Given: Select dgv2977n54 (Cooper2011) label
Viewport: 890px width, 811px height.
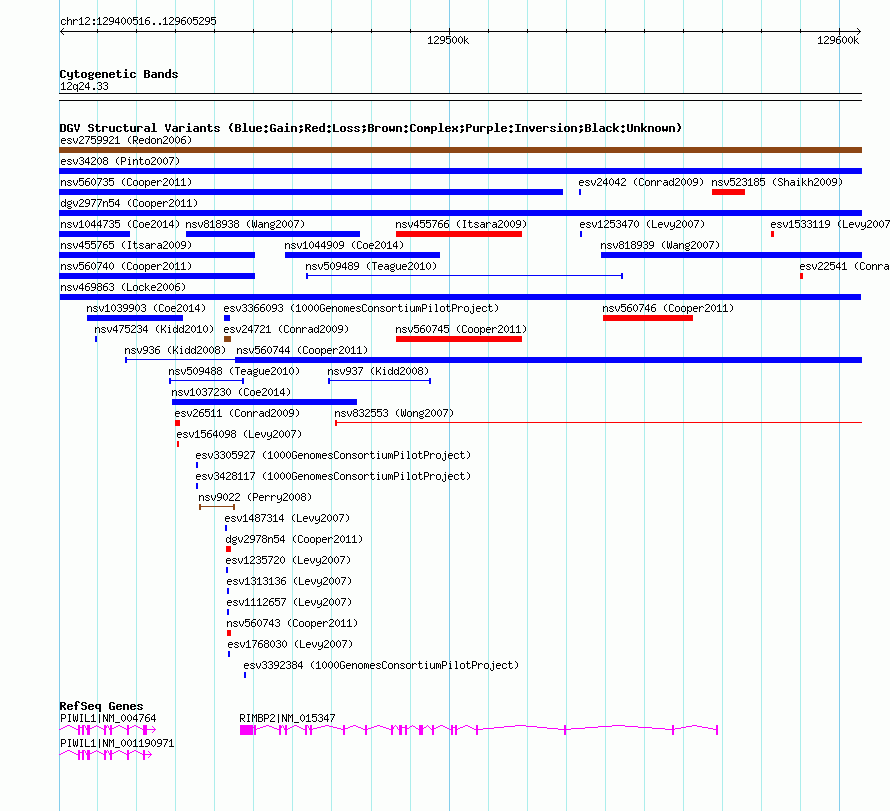Looking at the screenshot, I should 129,203.
